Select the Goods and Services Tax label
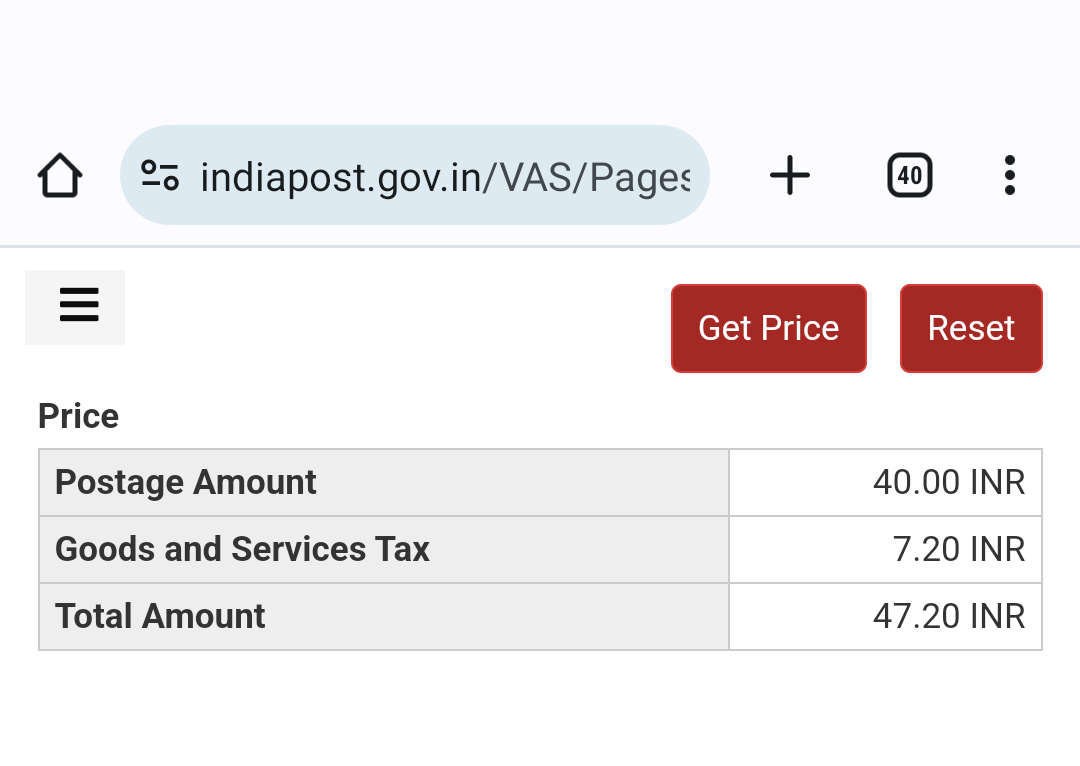Viewport: 1080px width, 766px height. [242, 549]
